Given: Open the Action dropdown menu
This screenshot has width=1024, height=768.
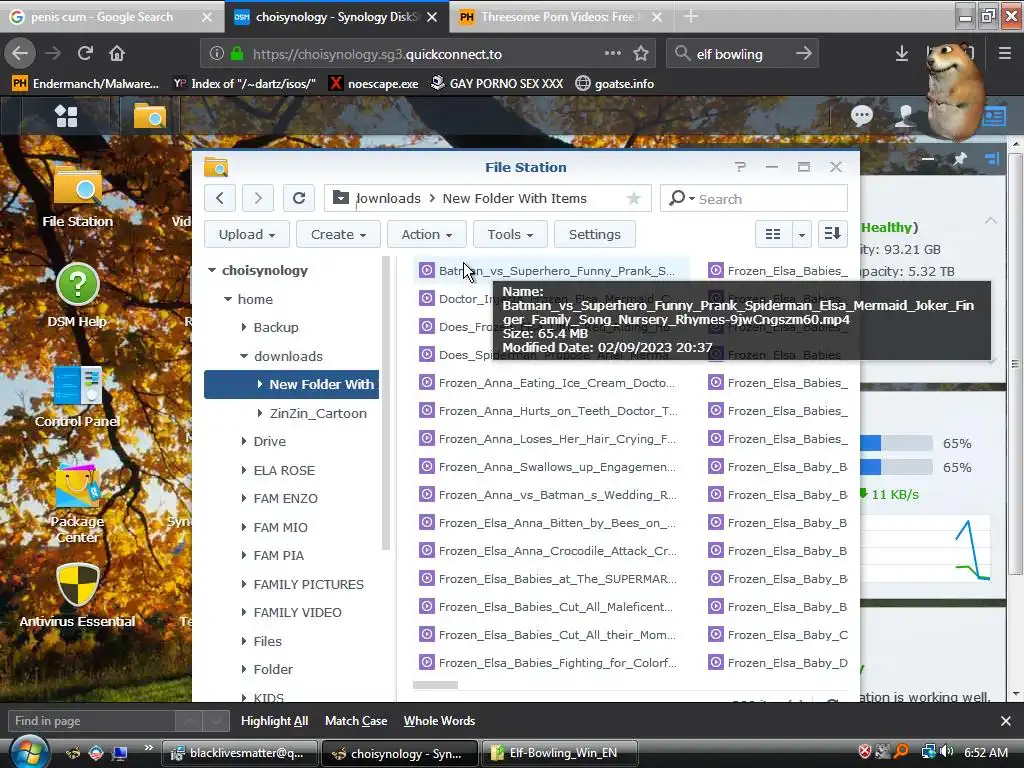Looking at the screenshot, I should tap(426, 234).
